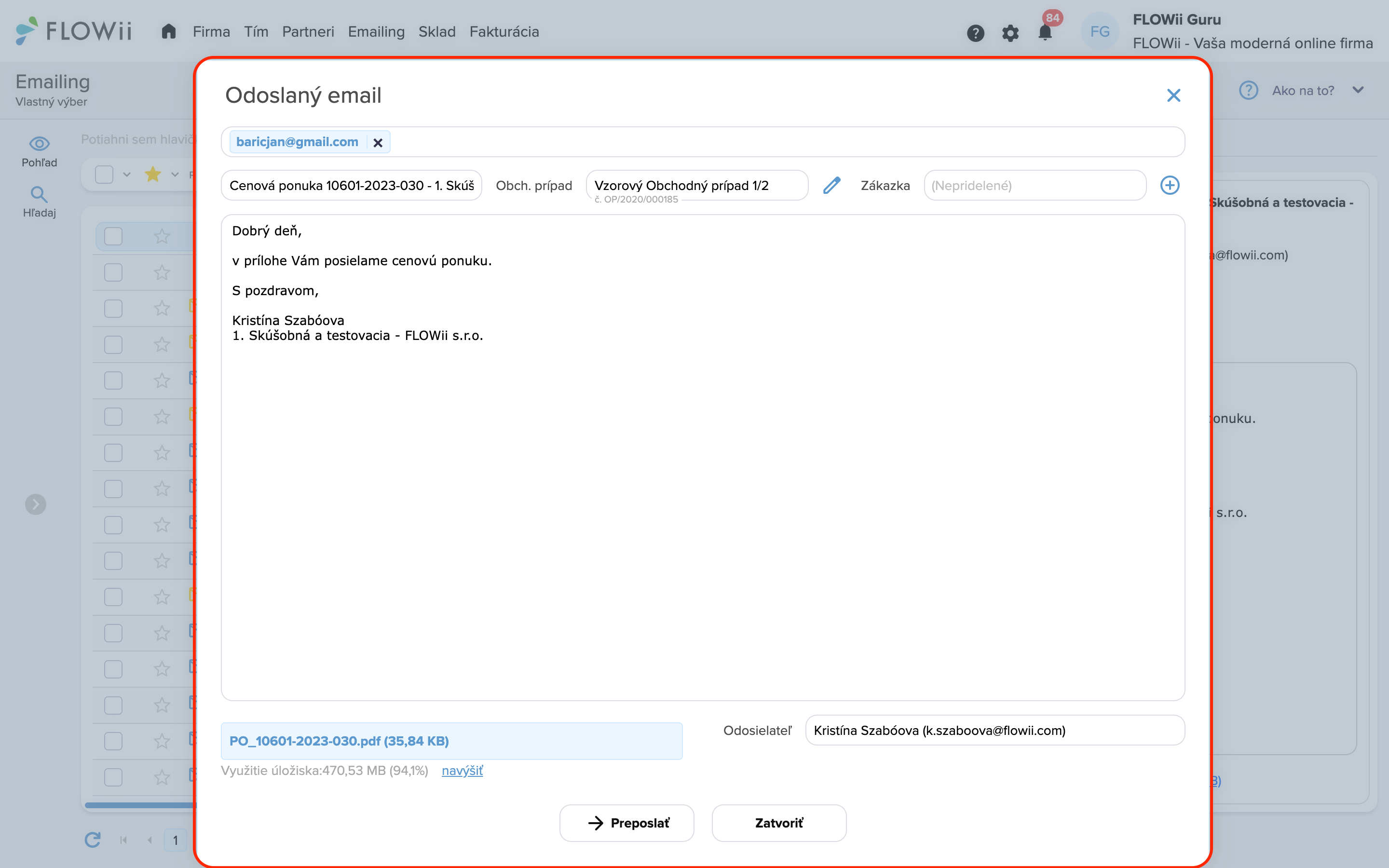The image size is (1389, 868).
Task: Close the Odoslaný email dialog with X
Action: tap(1173, 95)
